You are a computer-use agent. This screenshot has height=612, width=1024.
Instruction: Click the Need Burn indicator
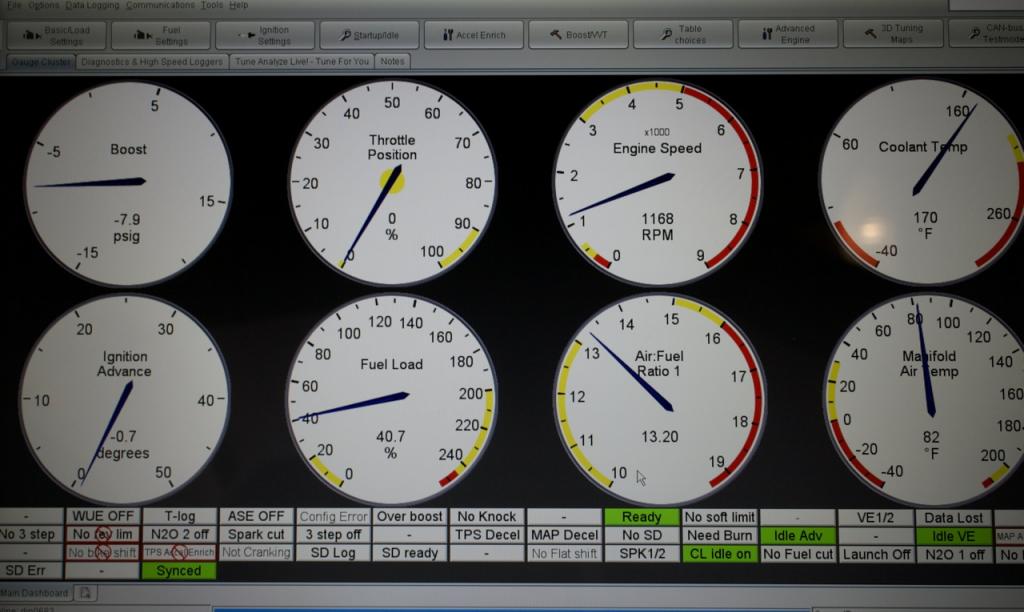click(719, 536)
